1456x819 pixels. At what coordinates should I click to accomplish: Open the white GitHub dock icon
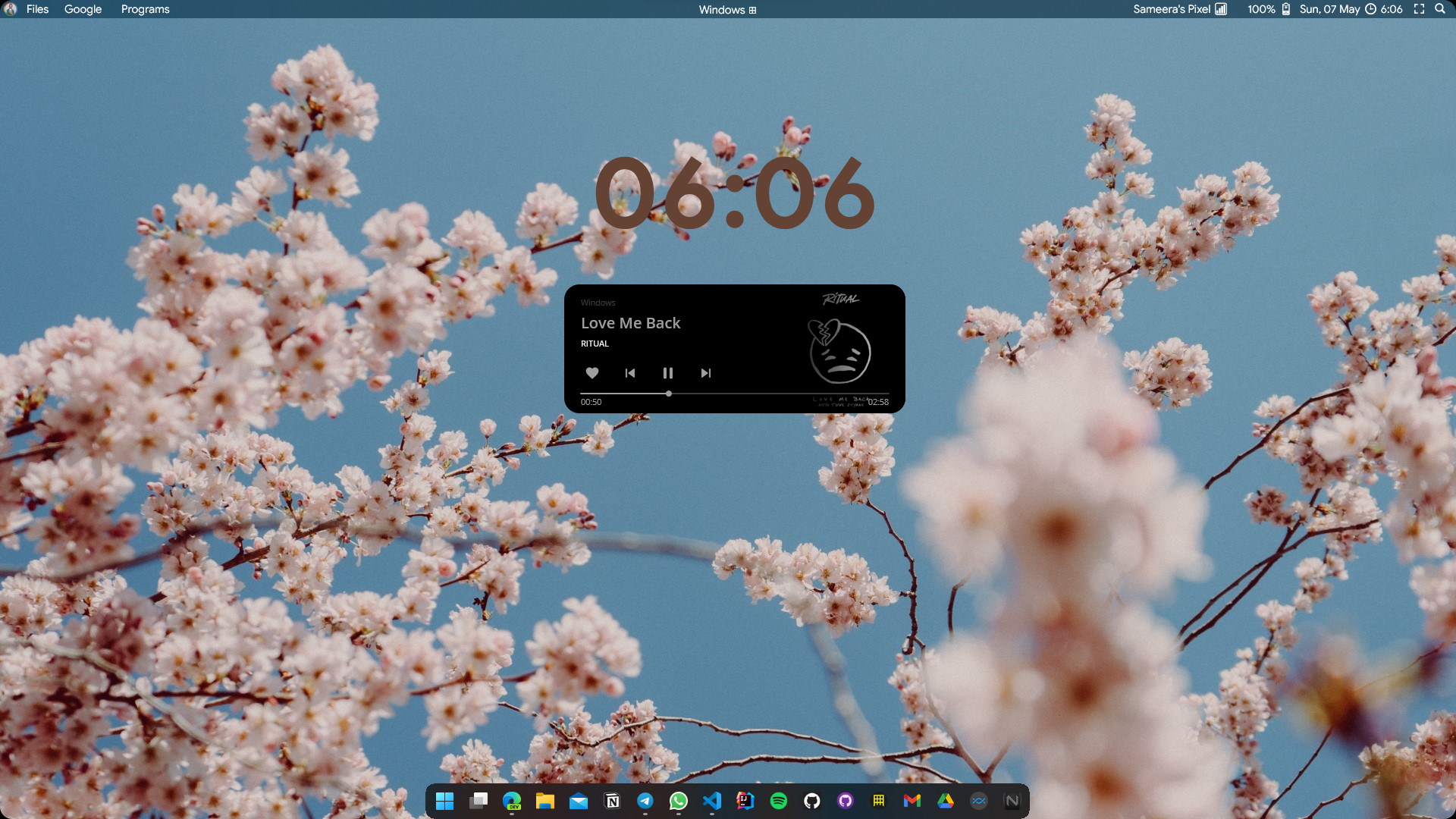811,801
